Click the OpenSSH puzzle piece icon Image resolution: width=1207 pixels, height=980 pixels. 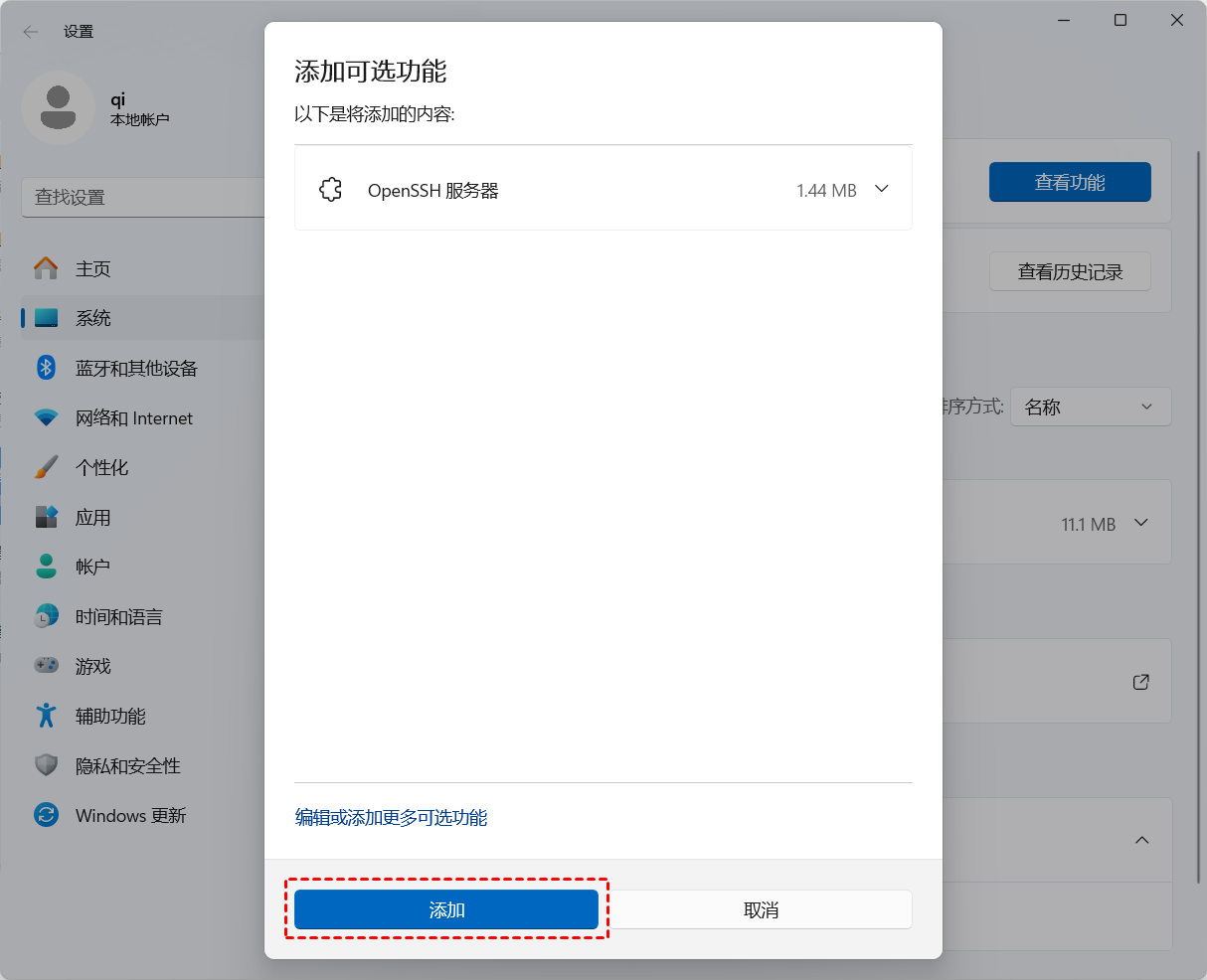(330, 190)
